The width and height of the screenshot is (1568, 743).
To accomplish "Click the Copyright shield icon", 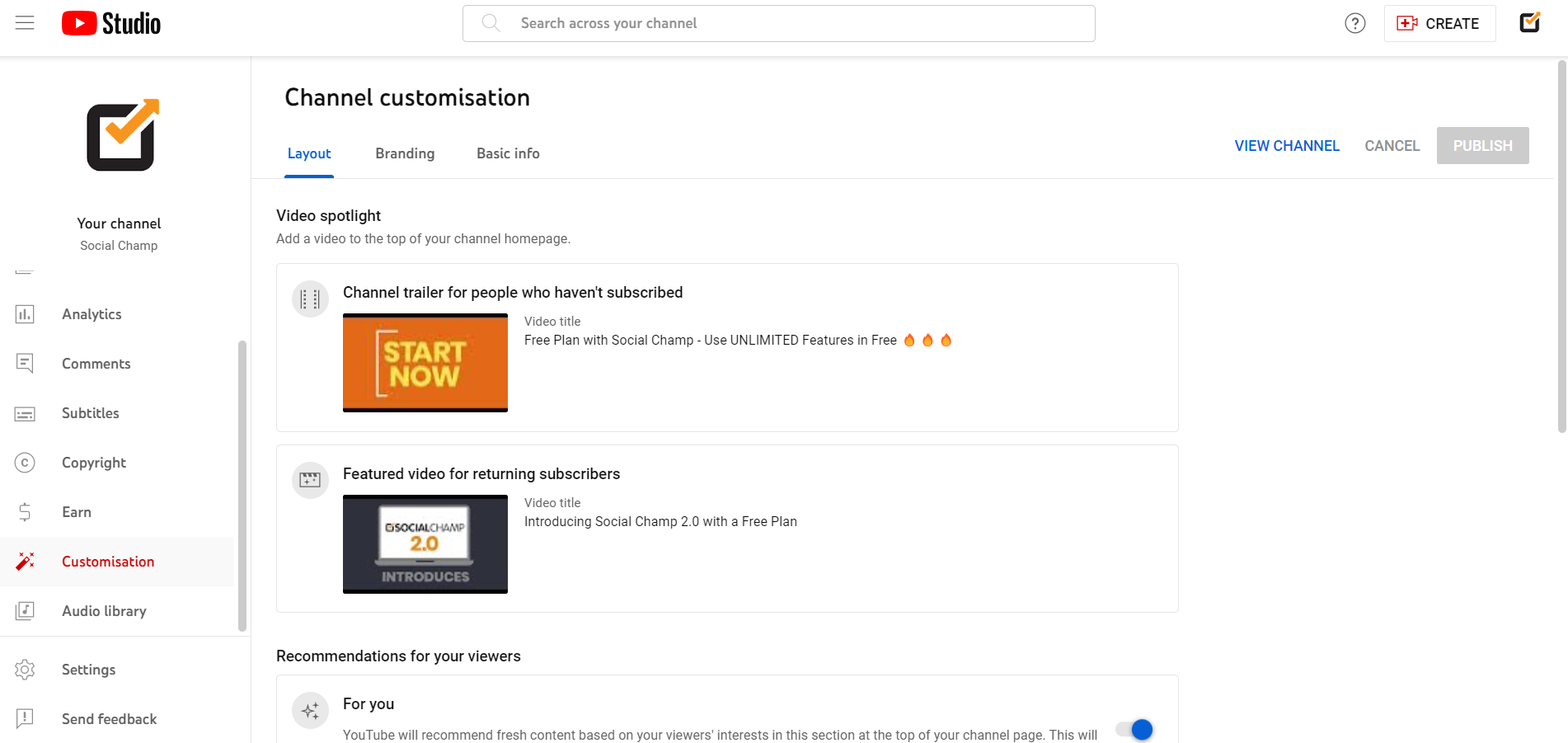I will point(25,463).
